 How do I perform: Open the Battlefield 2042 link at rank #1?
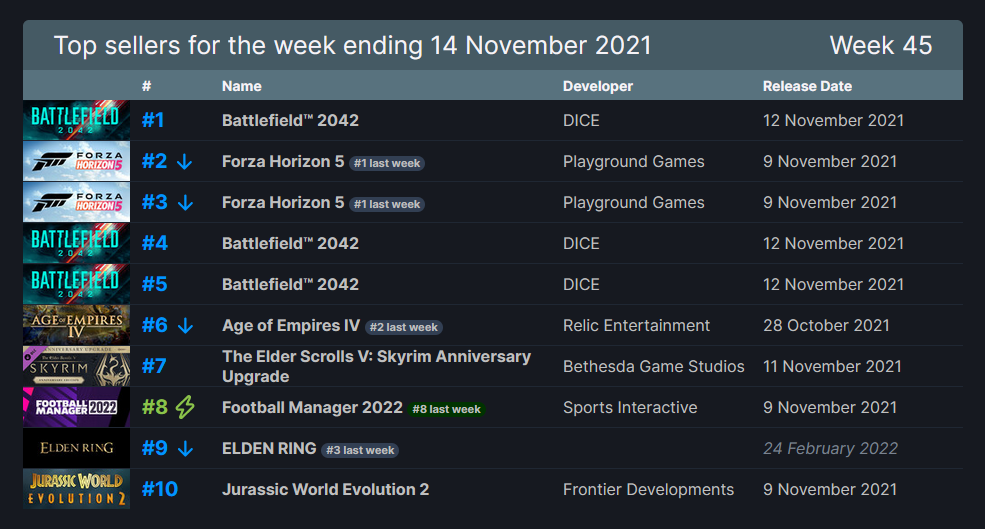pyautogui.click(x=290, y=121)
